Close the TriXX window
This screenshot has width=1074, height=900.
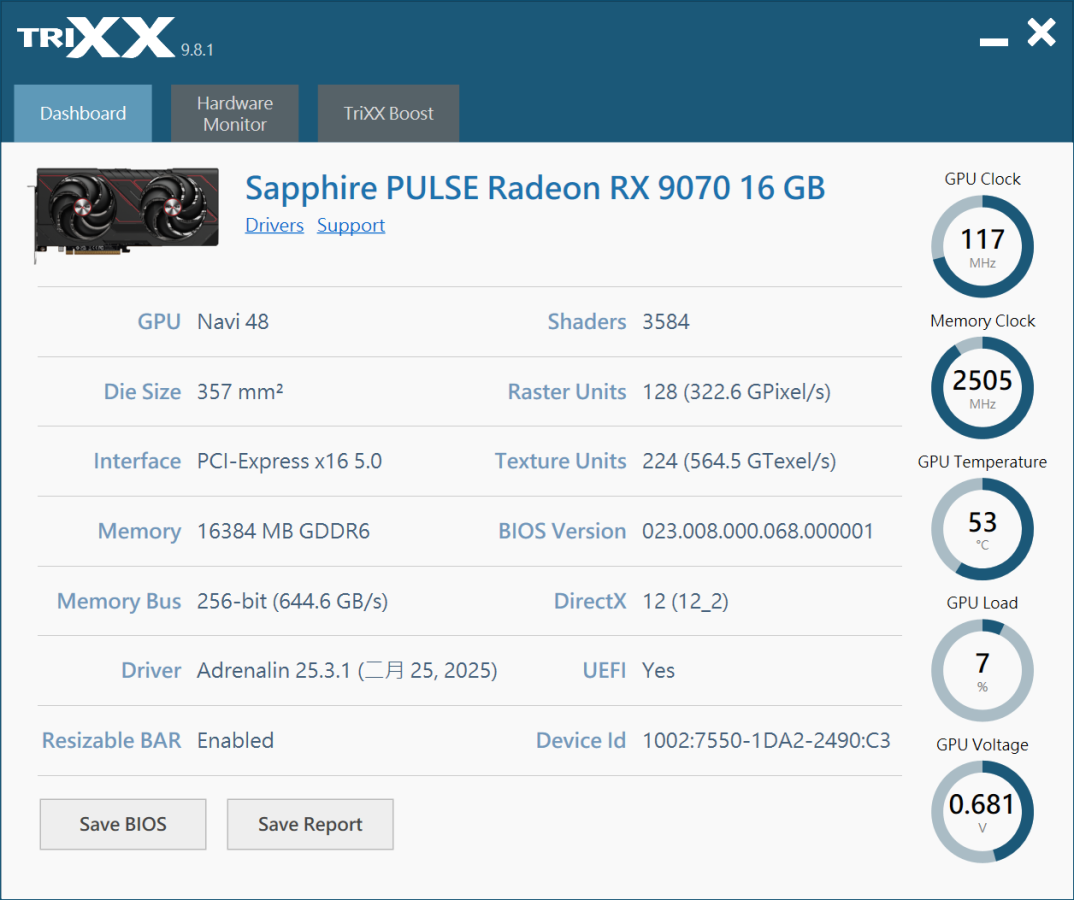pos(1041,33)
